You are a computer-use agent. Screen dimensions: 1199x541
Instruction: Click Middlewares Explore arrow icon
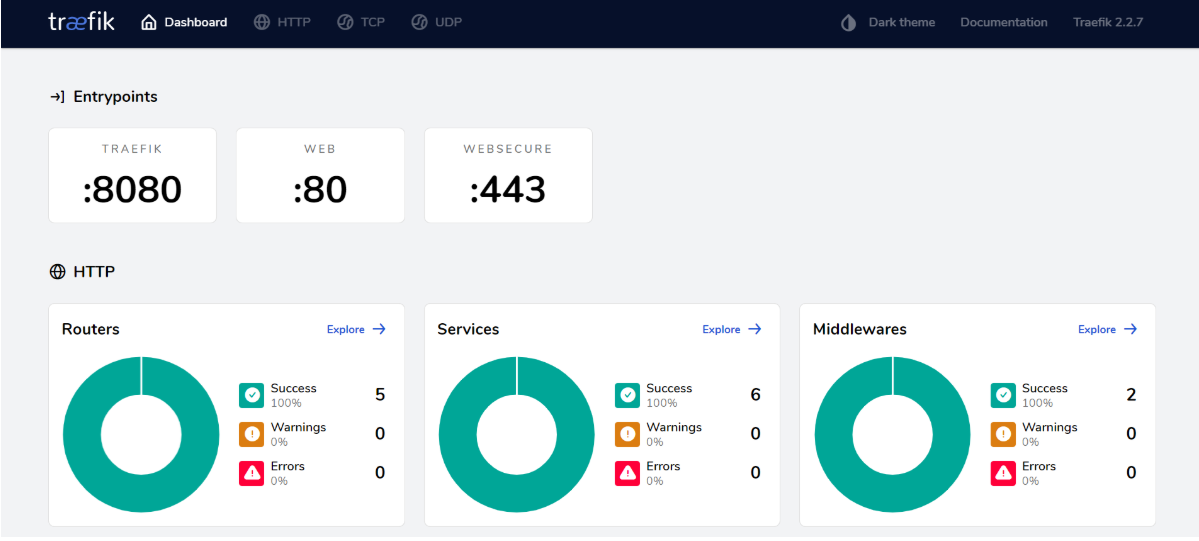pyautogui.click(x=1130, y=329)
